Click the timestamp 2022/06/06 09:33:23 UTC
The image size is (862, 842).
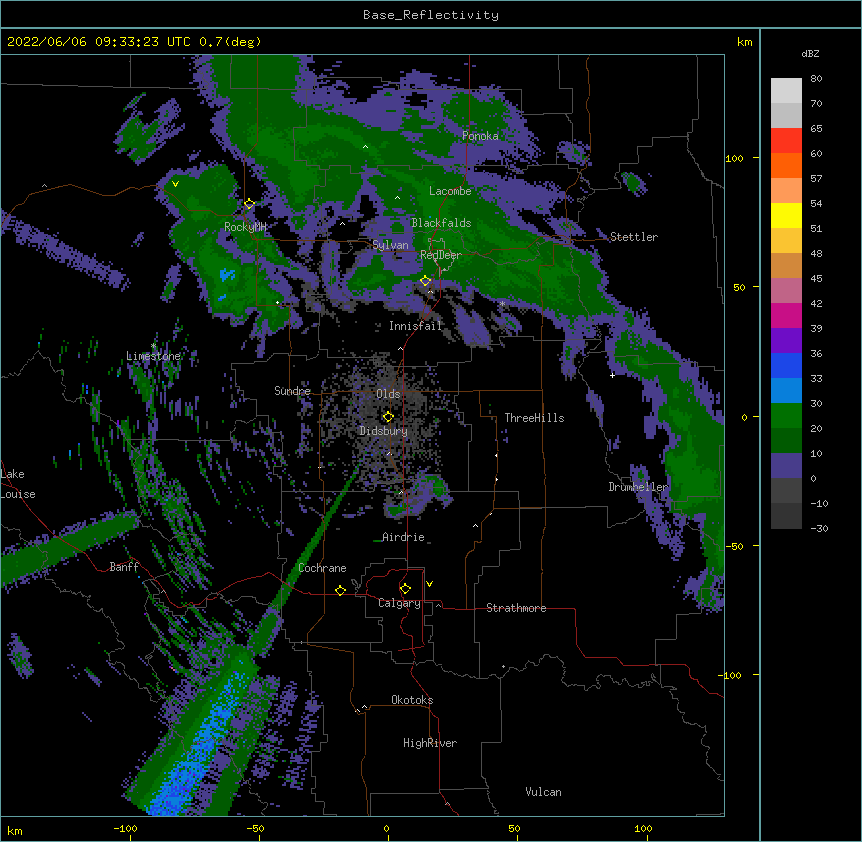pyautogui.click(x=98, y=42)
